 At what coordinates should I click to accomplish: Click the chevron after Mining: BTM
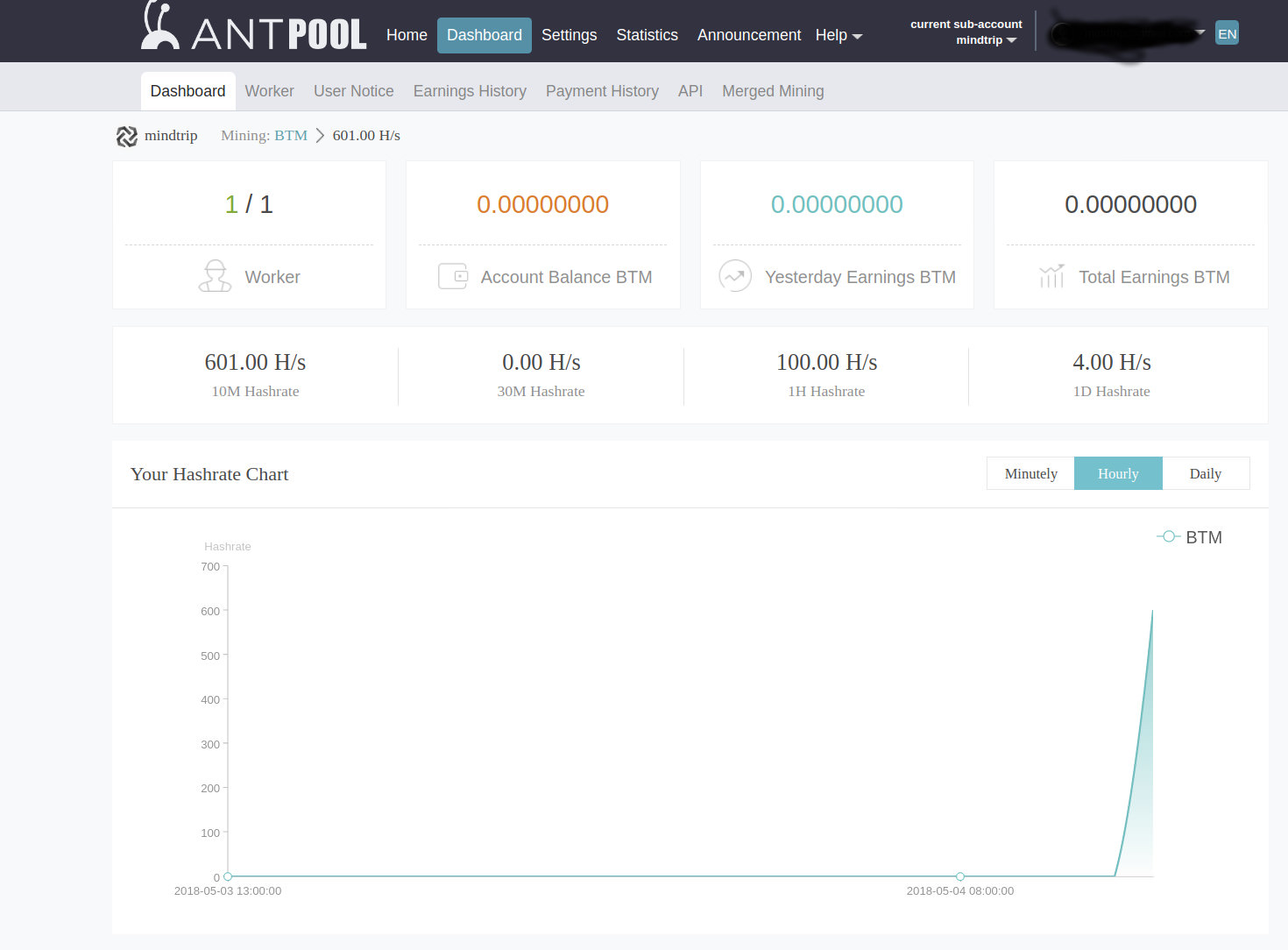click(320, 136)
